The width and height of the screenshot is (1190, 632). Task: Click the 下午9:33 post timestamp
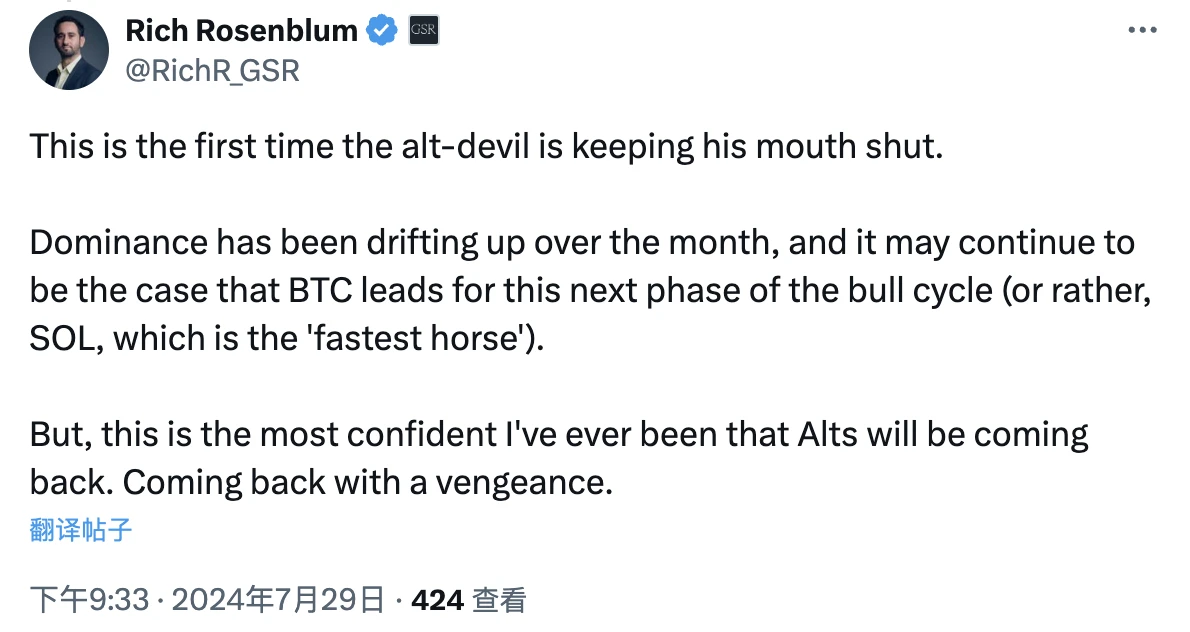coord(89,600)
